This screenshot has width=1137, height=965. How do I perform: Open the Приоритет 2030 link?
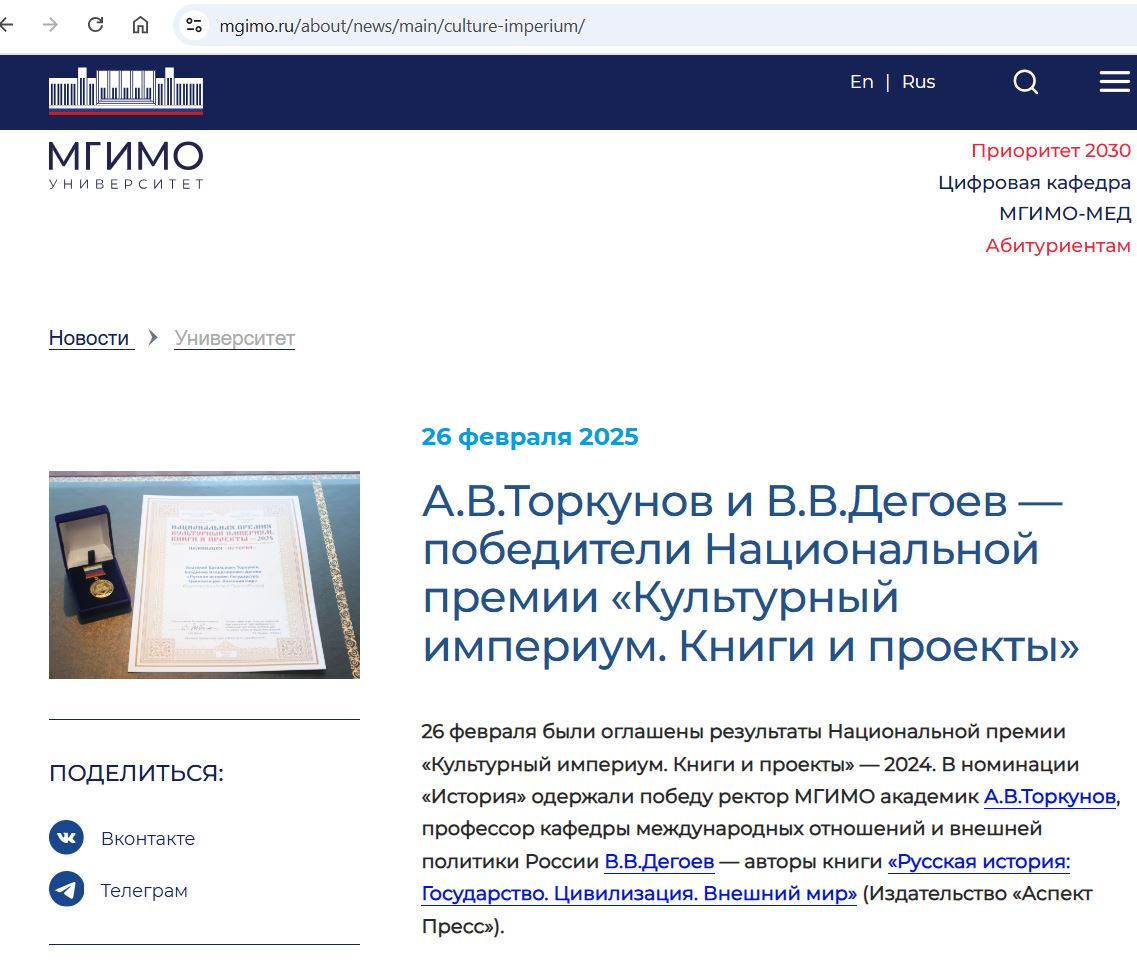coord(1051,151)
